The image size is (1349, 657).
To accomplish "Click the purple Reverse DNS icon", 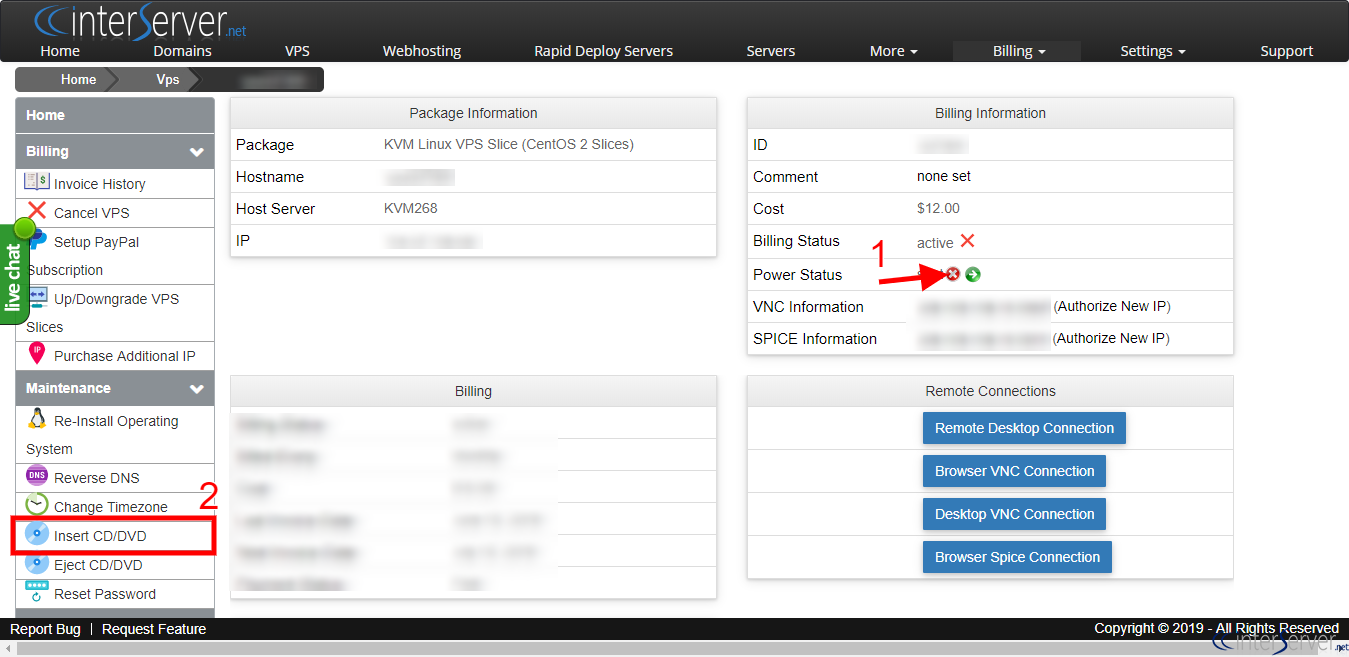I will (x=37, y=476).
